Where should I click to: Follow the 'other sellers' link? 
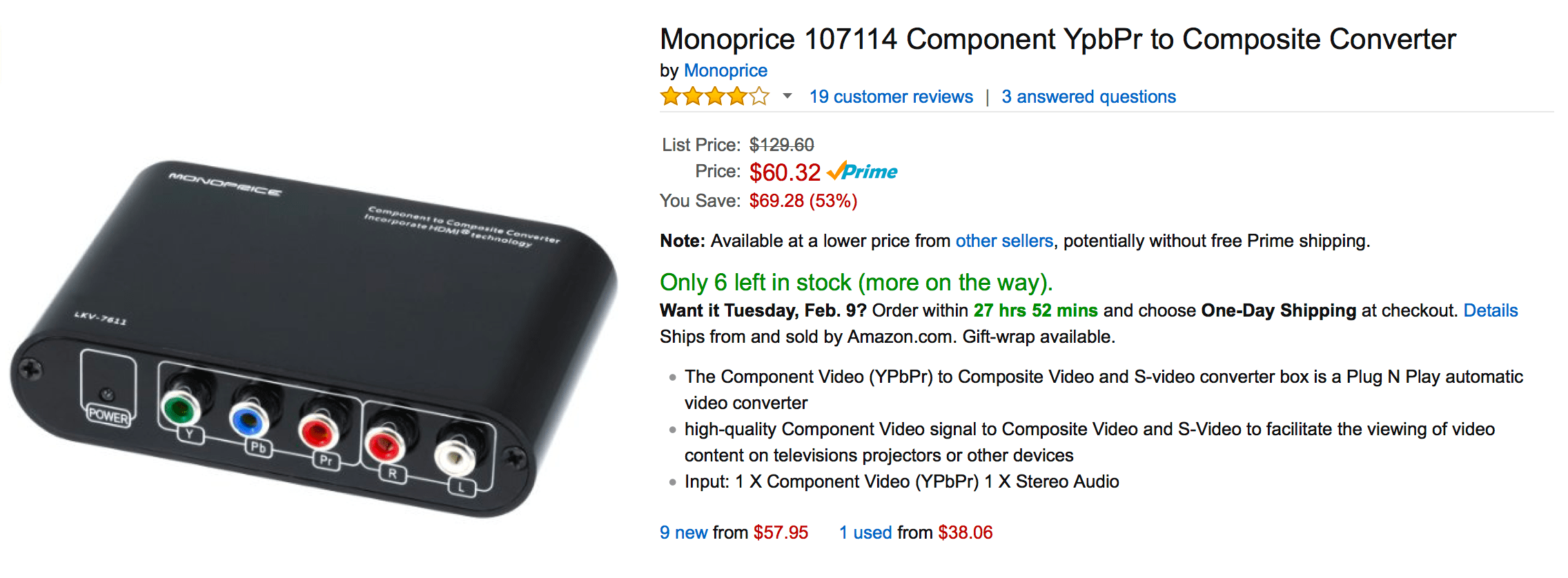(x=1004, y=241)
